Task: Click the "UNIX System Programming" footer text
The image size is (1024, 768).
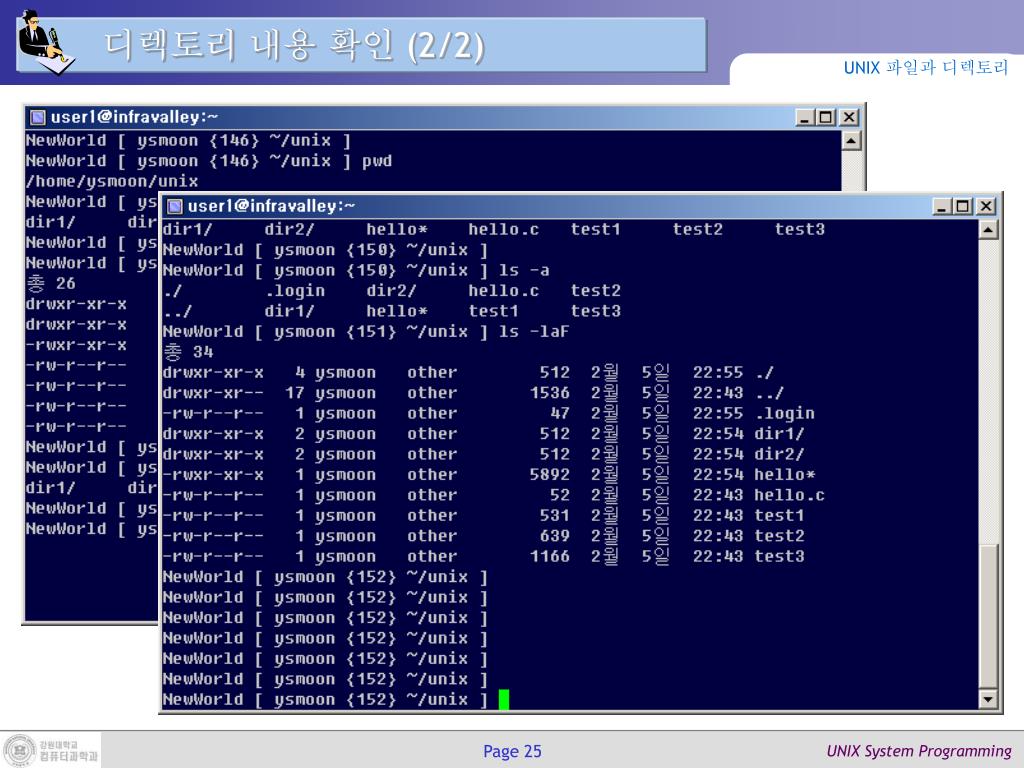Action: click(919, 751)
